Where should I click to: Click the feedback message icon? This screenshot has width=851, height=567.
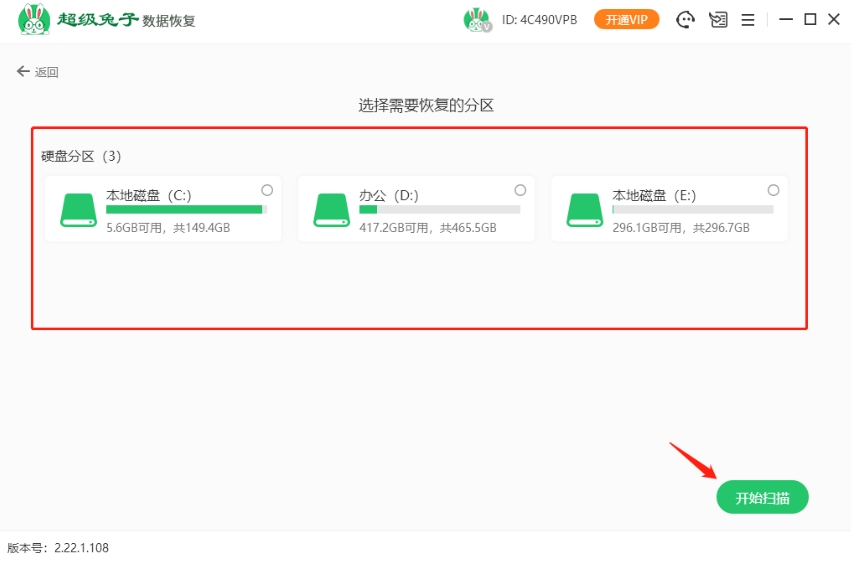[717, 20]
